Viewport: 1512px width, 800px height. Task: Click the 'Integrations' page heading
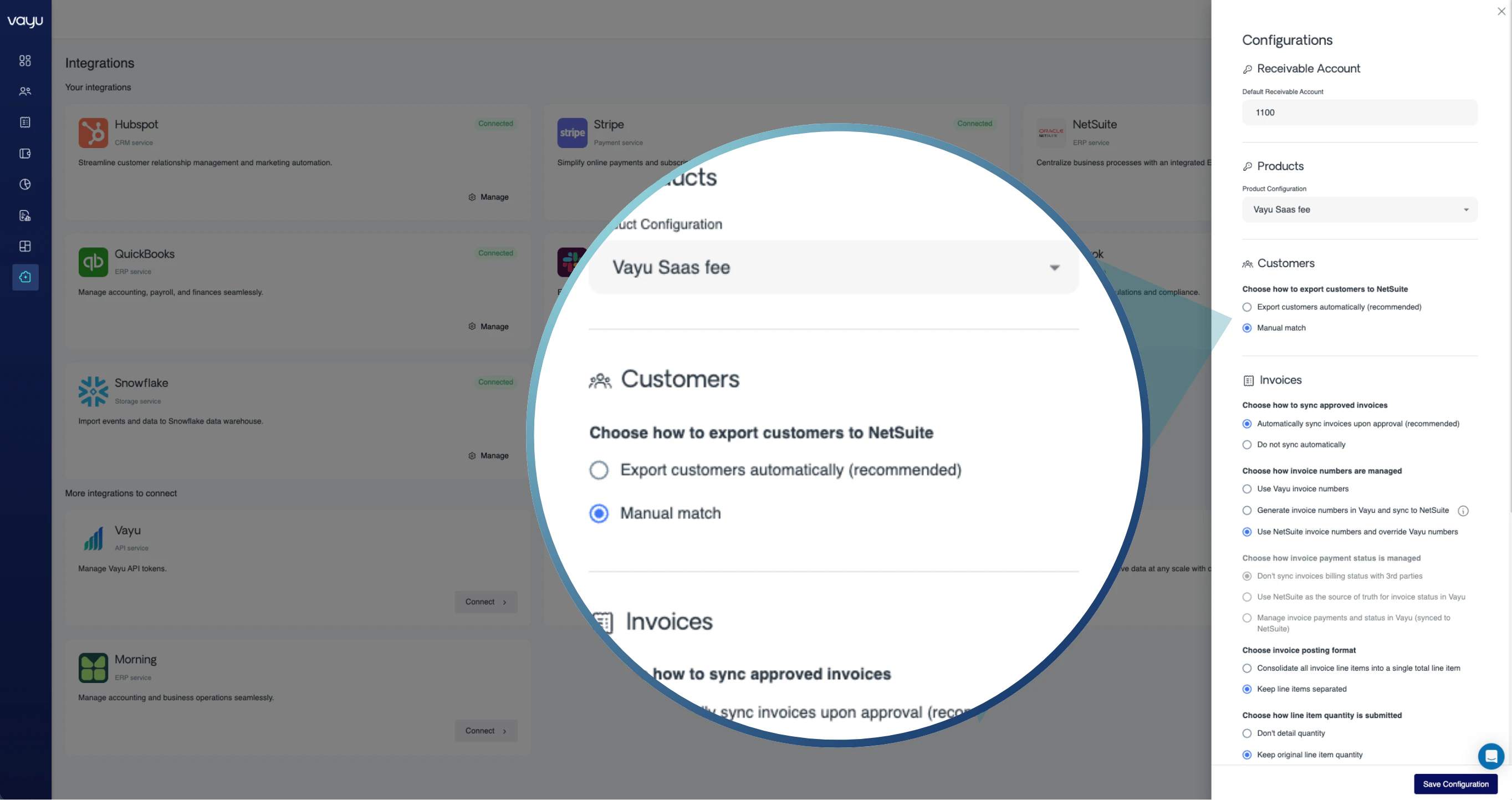point(100,63)
